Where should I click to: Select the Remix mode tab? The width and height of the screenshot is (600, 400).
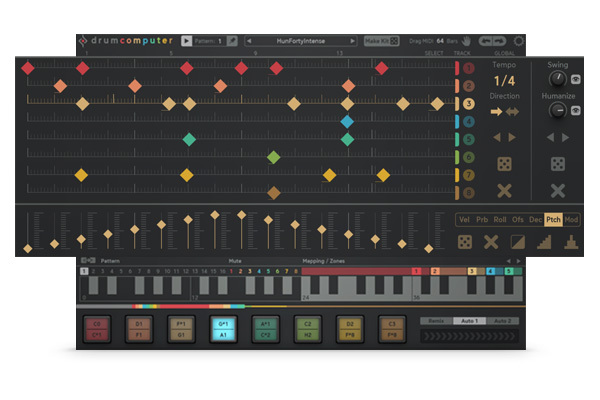click(x=436, y=321)
